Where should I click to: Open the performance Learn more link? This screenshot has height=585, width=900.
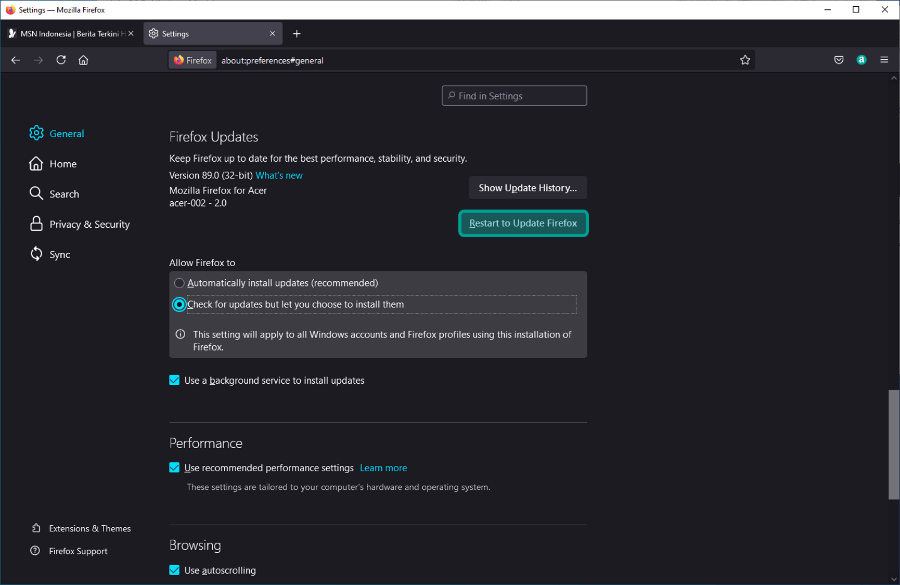(x=383, y=468)
